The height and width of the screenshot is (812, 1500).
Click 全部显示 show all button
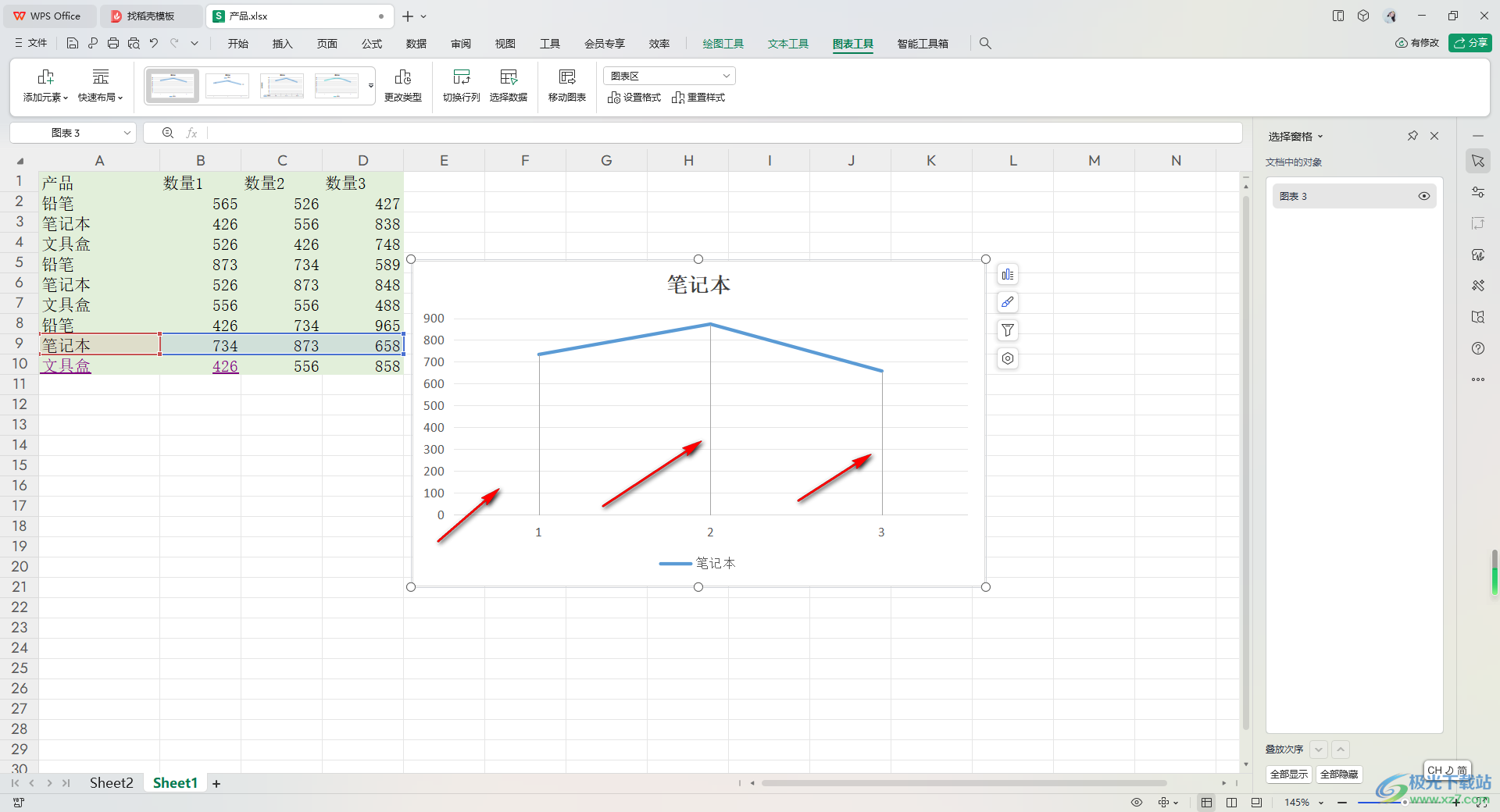(1289, 775)
